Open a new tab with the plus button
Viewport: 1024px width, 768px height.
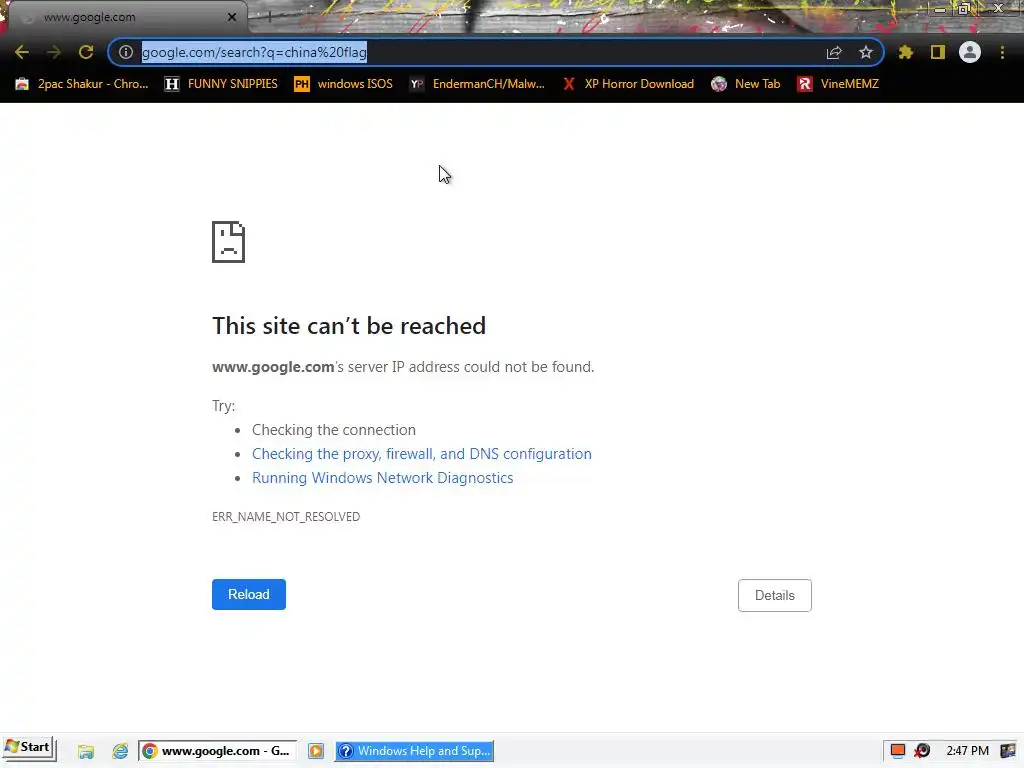[x=270, y=18]
